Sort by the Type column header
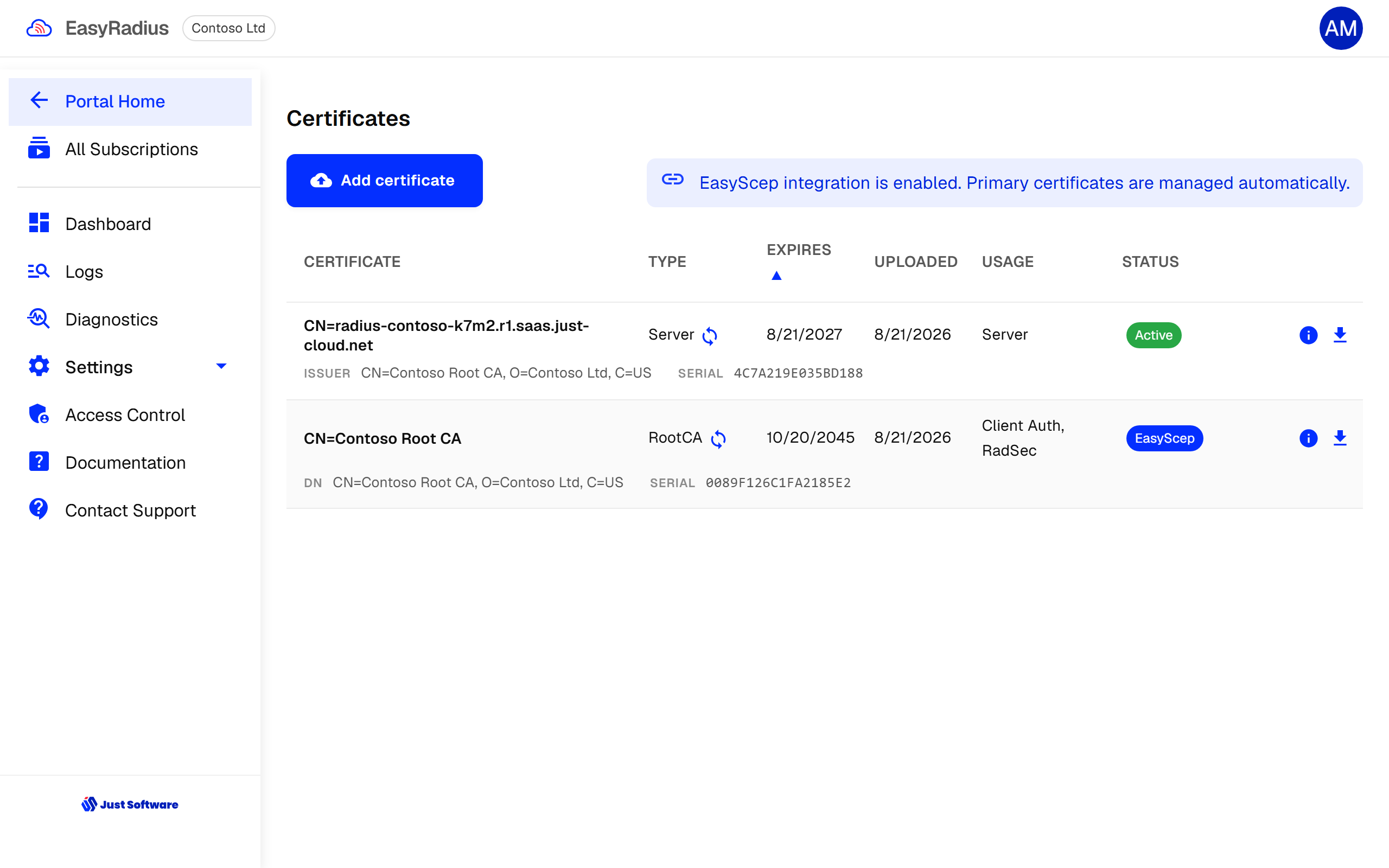 point(667,262)
